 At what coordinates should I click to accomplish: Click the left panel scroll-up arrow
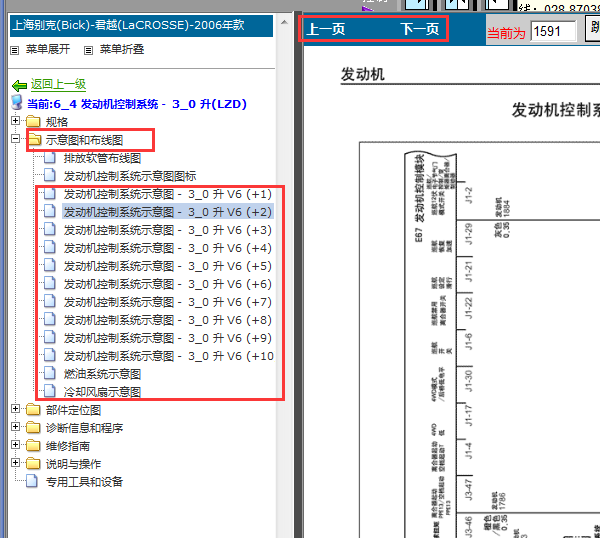(x=284, y=22)
